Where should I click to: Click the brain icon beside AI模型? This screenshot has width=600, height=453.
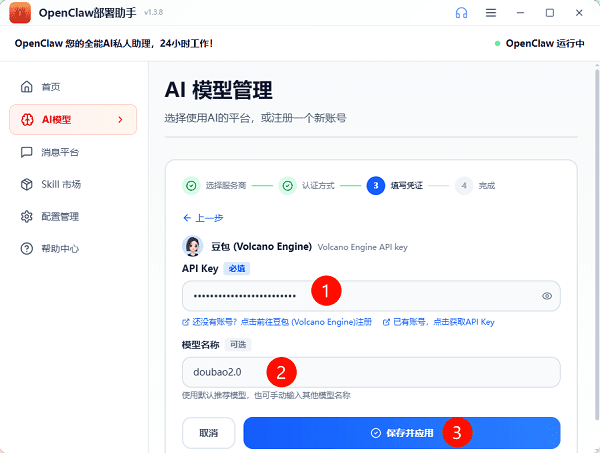click(27, 120)
